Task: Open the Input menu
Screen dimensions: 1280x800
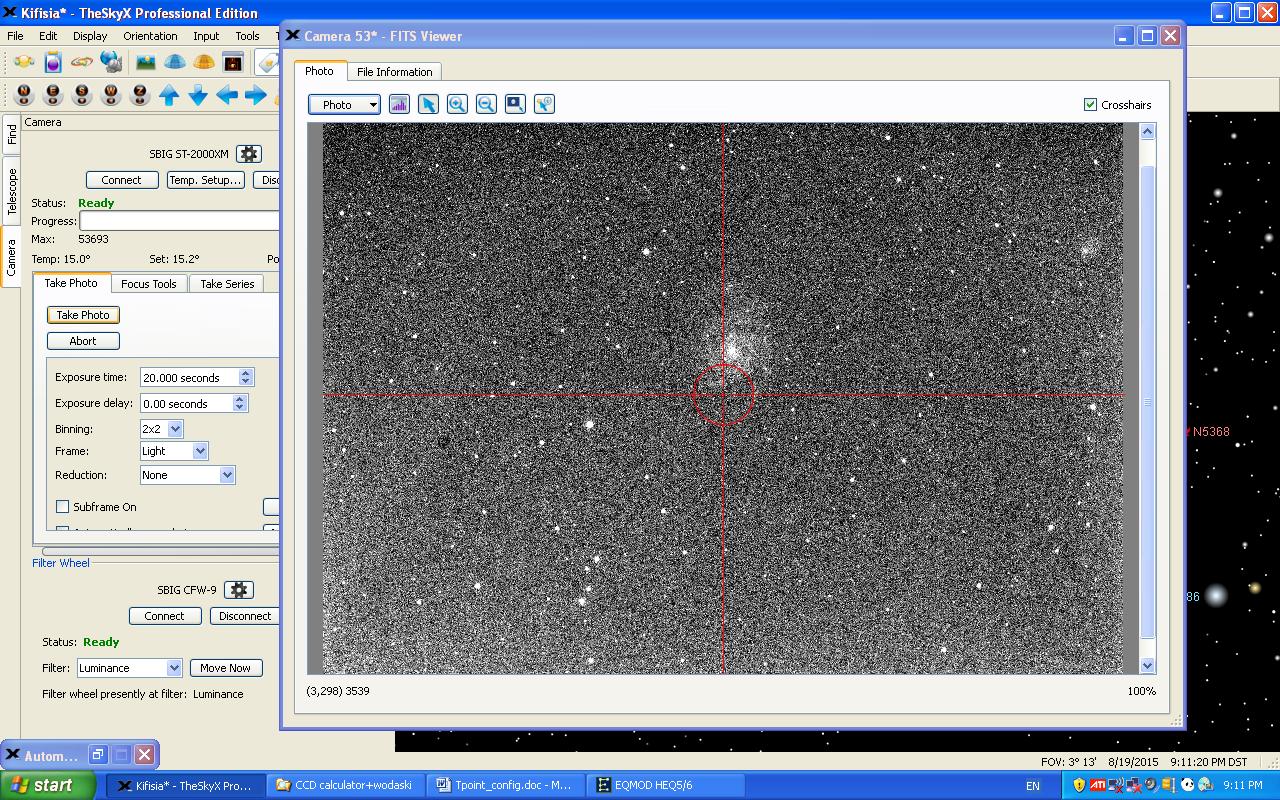Action: (206, 36)
